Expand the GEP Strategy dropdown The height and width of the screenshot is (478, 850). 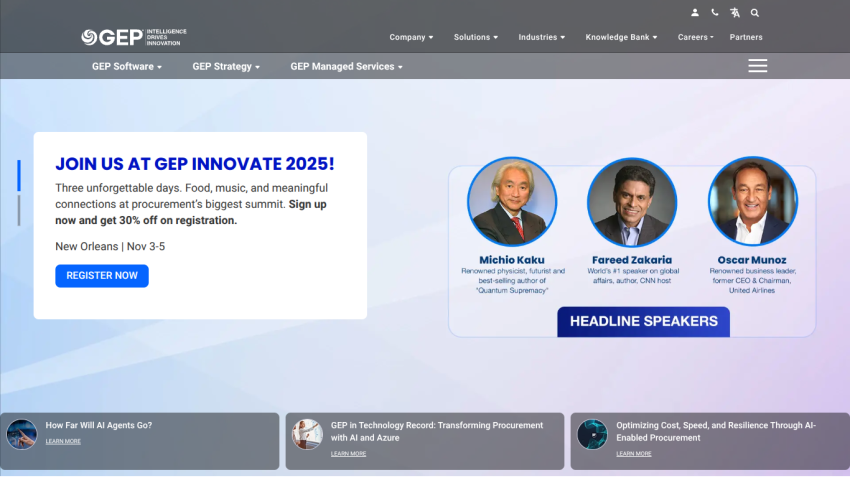coord(226,66)
